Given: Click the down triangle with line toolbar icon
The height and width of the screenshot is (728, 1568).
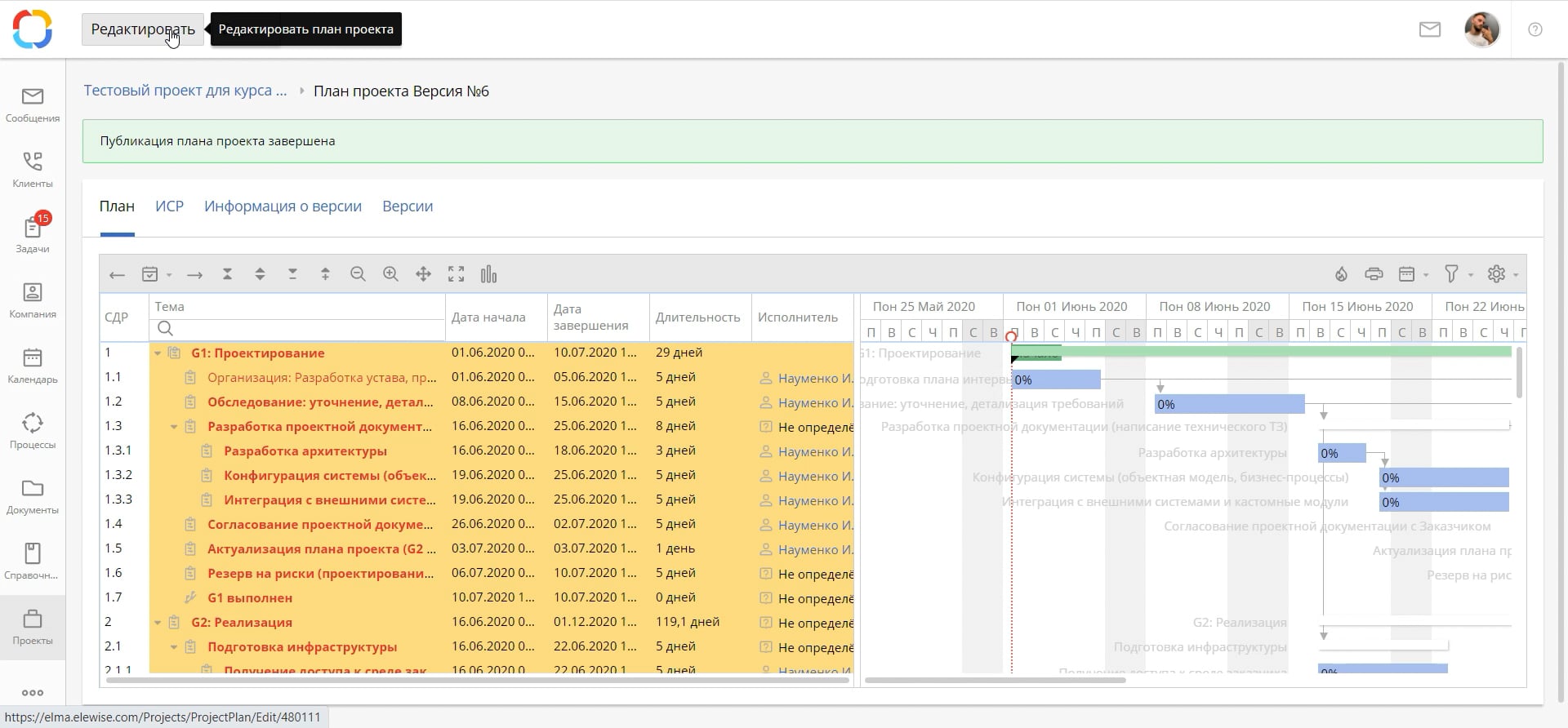Looking at the screenshot, I should pos(292,274).
